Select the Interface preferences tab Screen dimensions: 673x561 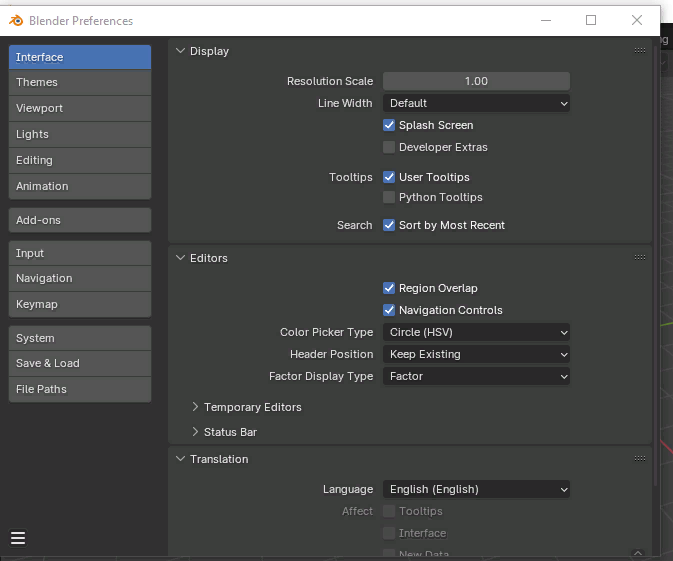pos(80,57)
